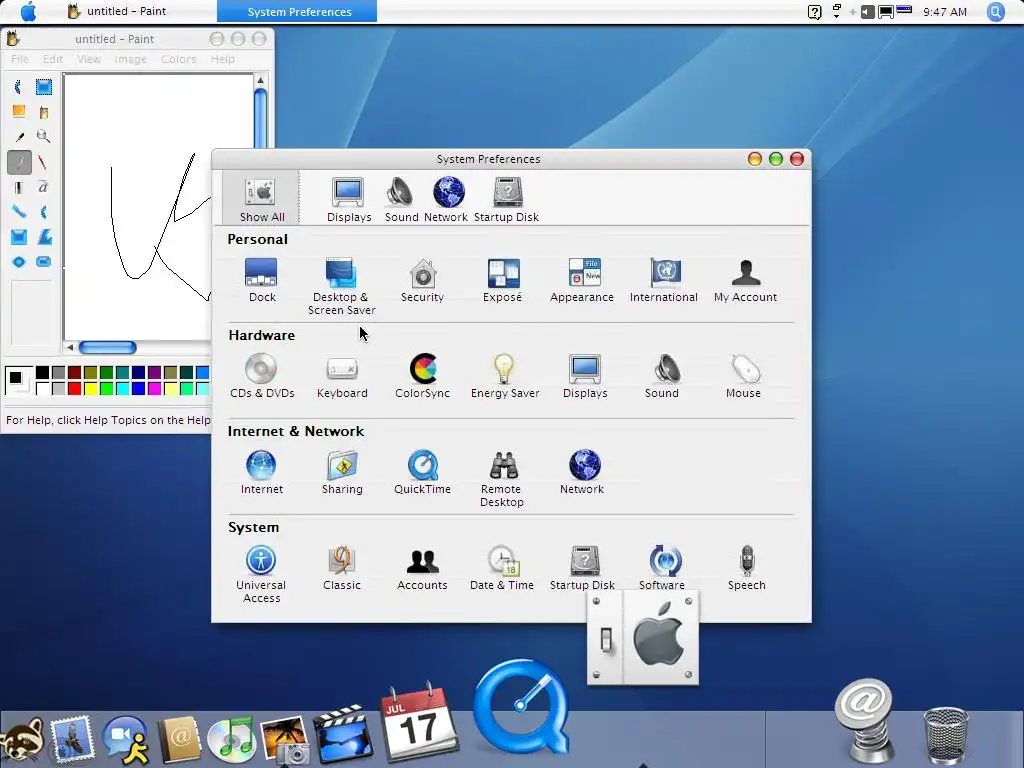This screenshot has height=768, width=1024.
Task: Open the File menu in Paint
Action: [x=20, y=59]
